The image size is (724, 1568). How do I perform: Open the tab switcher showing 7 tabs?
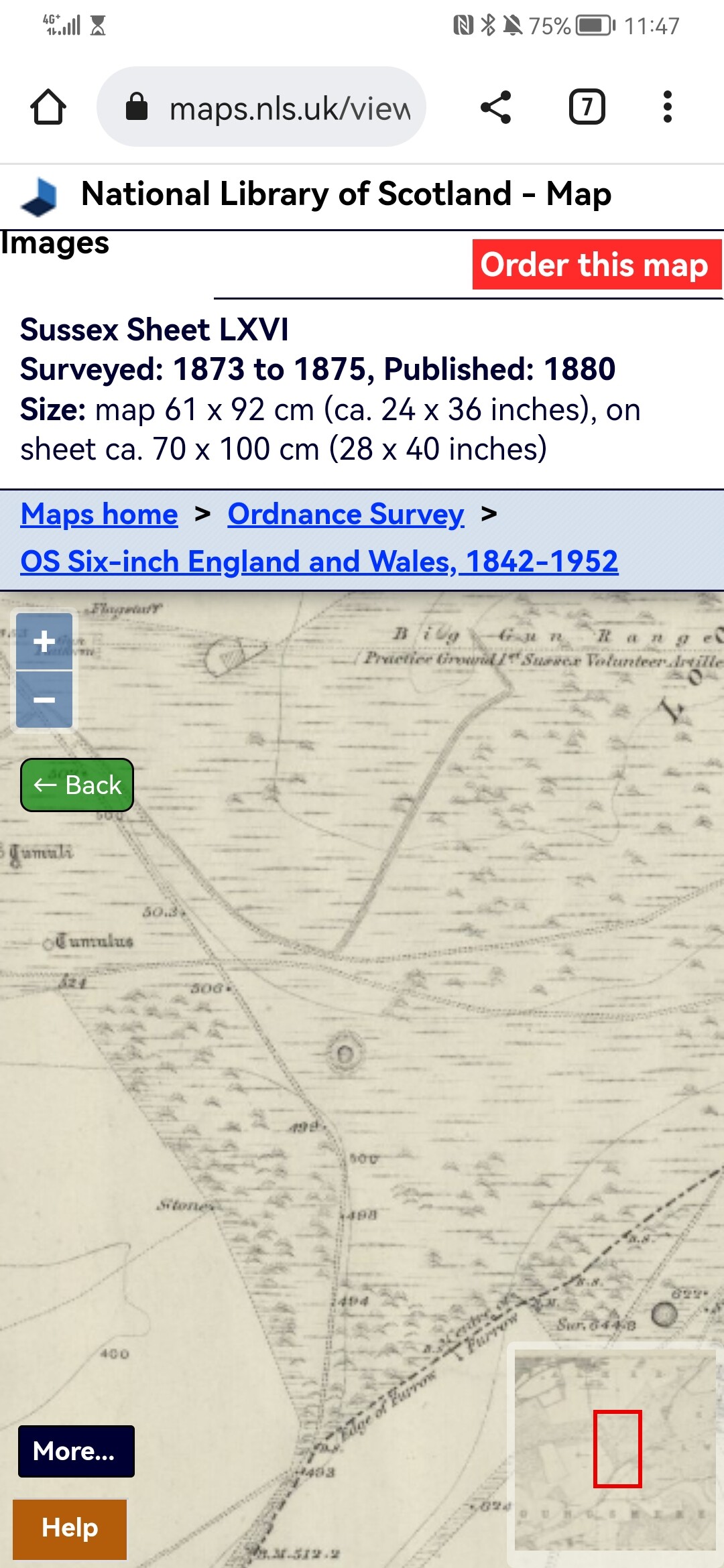[x=587, y=107]
